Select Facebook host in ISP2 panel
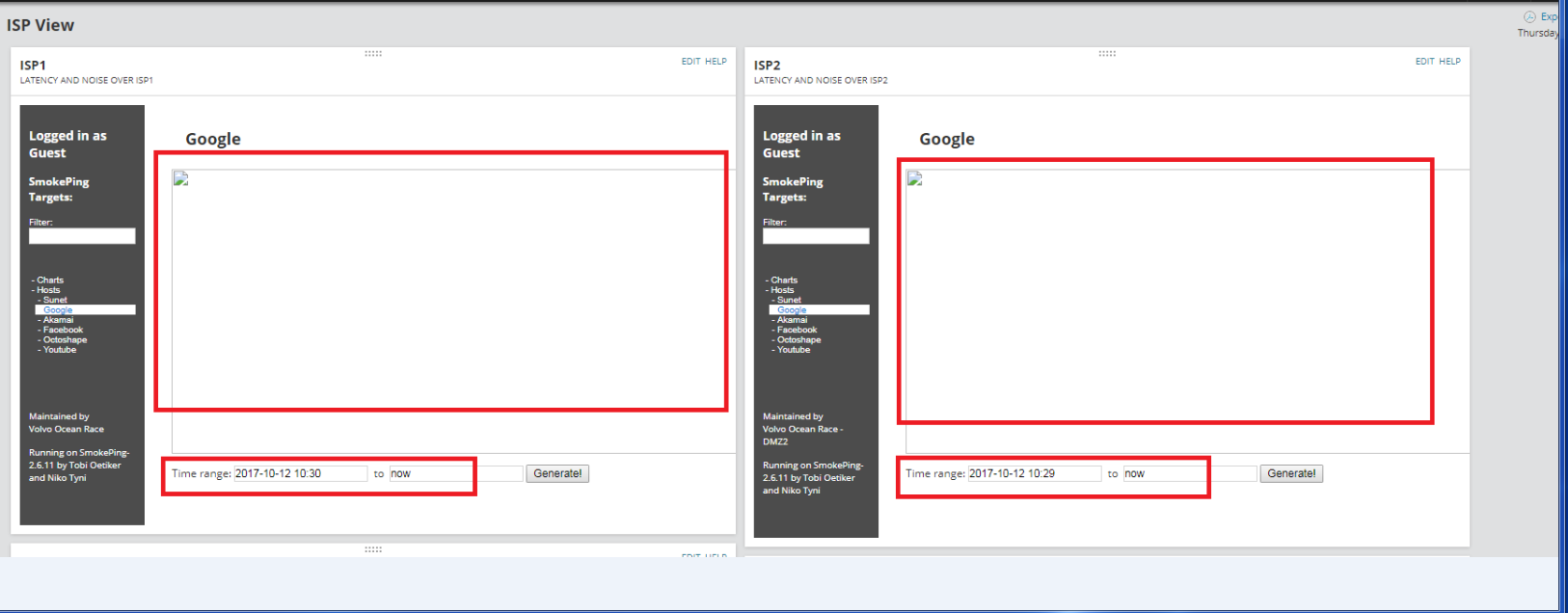The width and height of the screenshot is (1568, 613). [x=797, y=330]
